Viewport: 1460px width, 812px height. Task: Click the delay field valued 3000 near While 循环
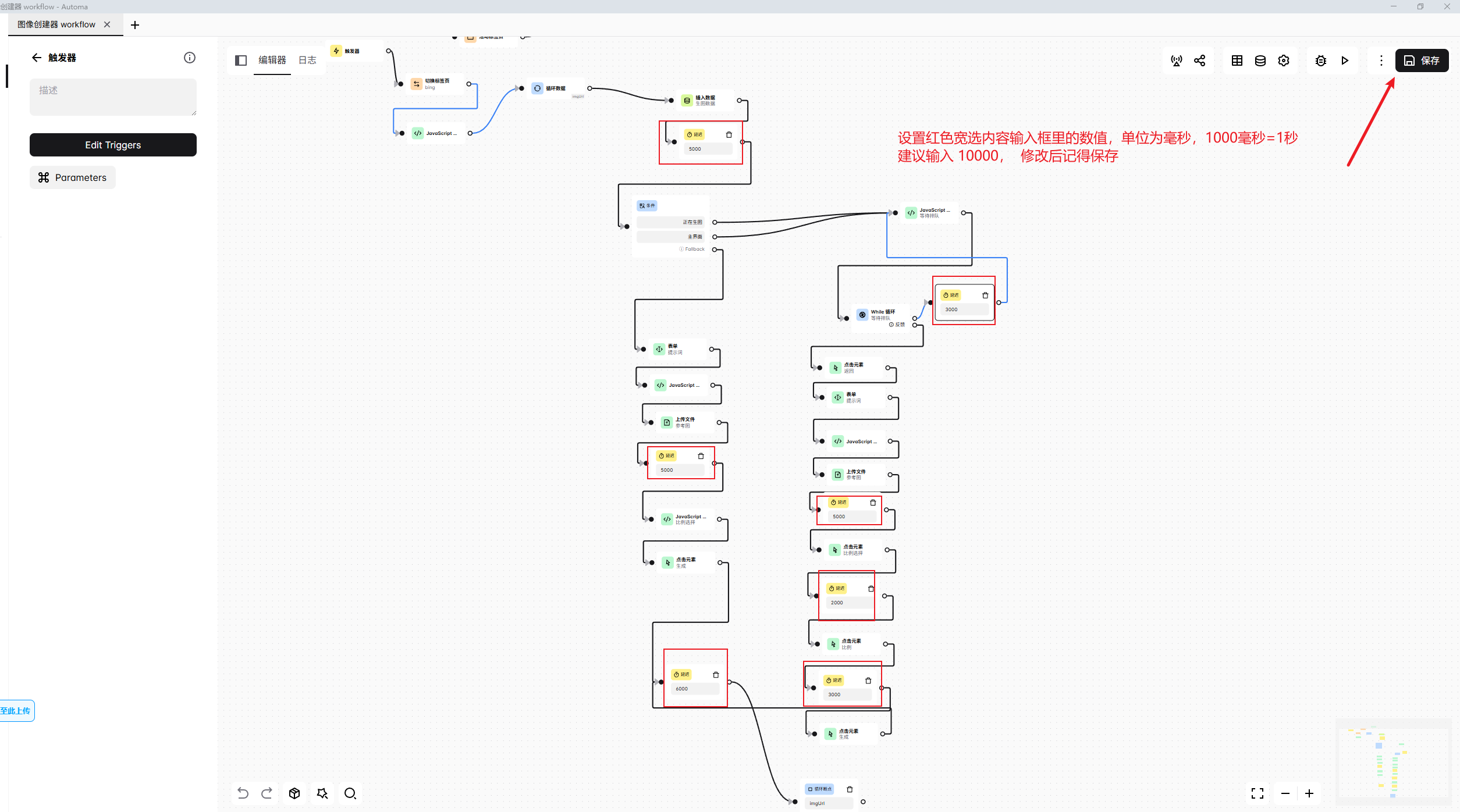965,309
